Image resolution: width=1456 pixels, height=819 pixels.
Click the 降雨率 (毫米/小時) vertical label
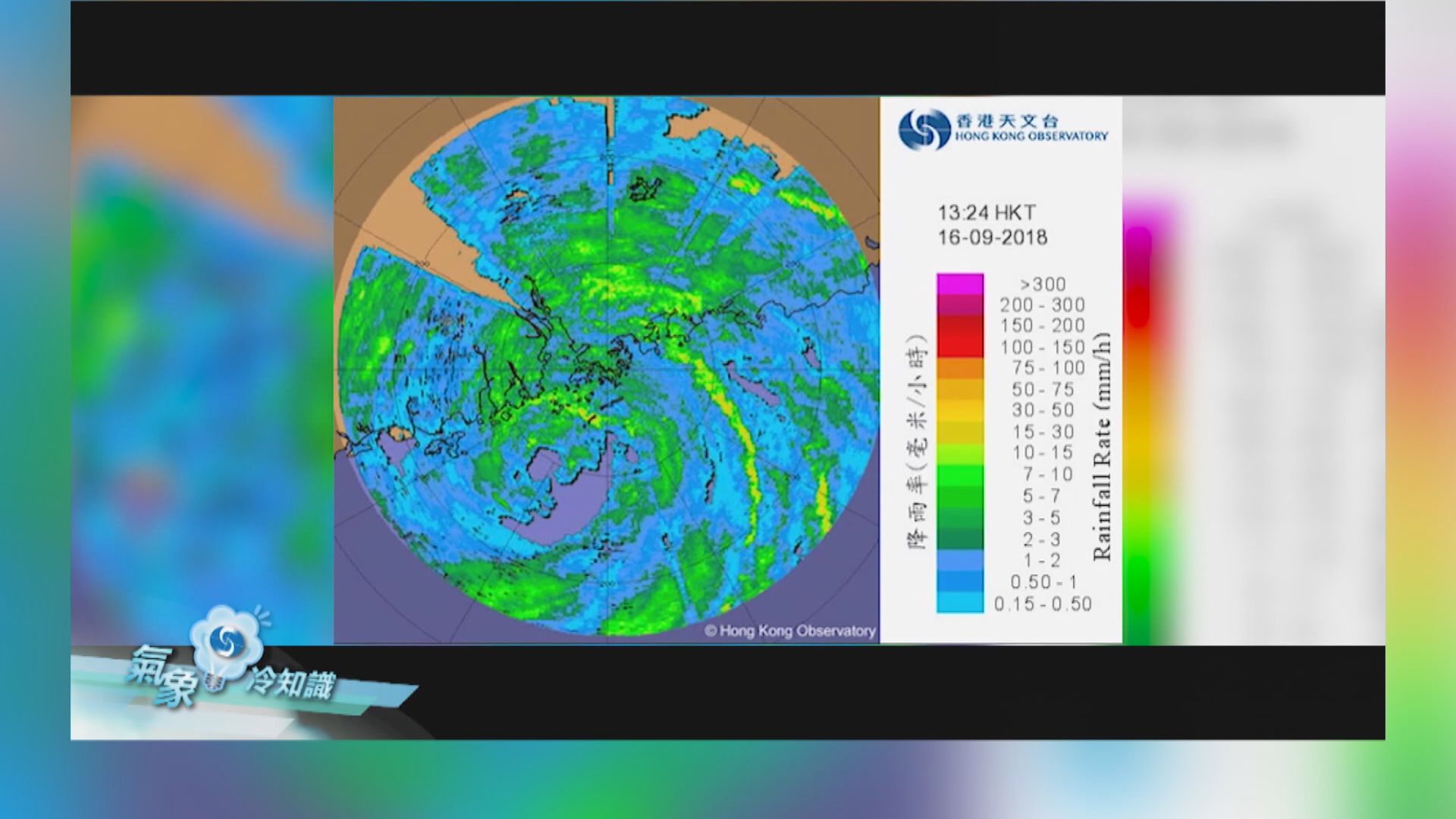tap(917, 441)
